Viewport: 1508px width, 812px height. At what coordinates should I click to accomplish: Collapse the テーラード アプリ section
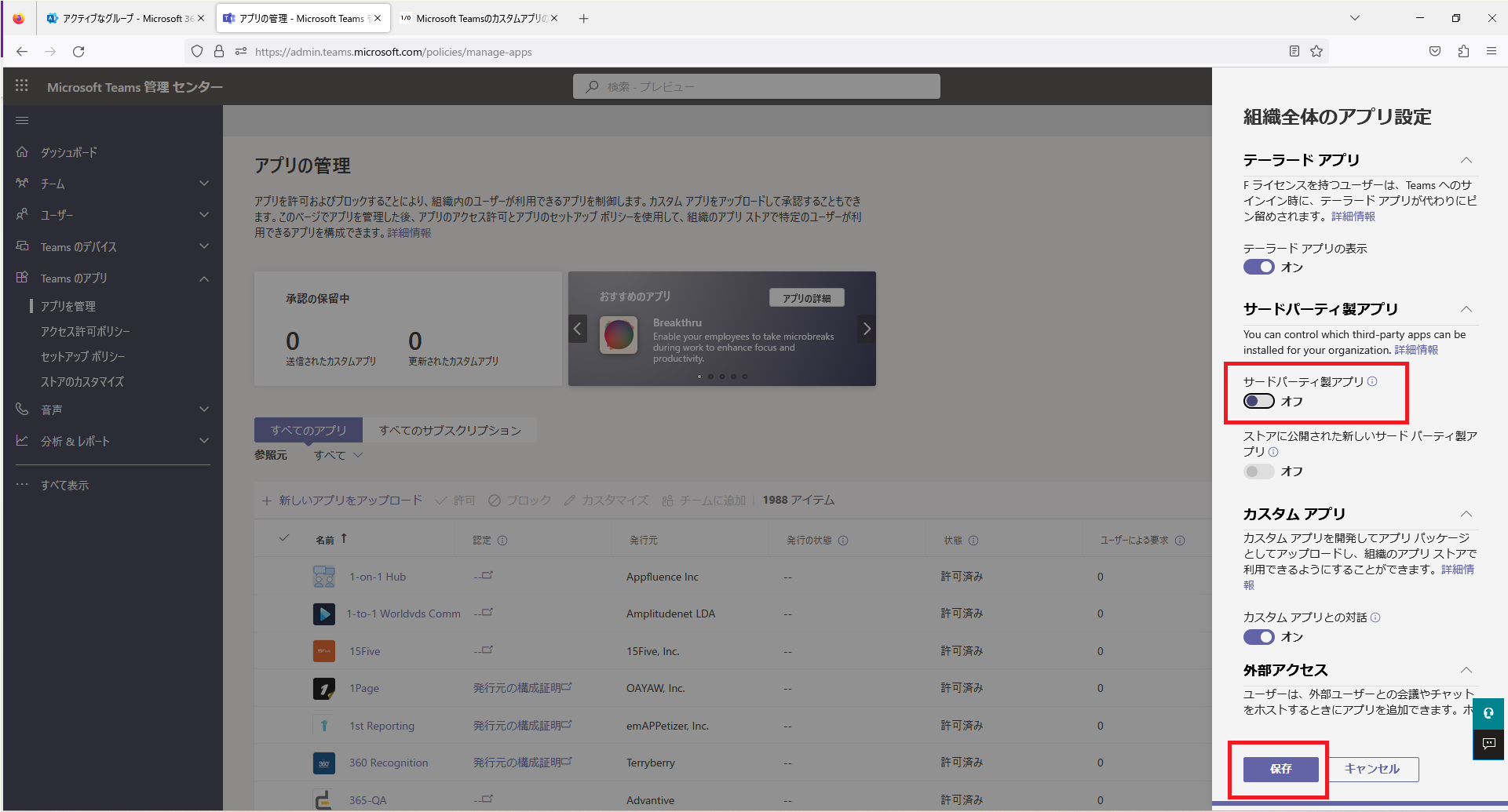coord(1466,160)
